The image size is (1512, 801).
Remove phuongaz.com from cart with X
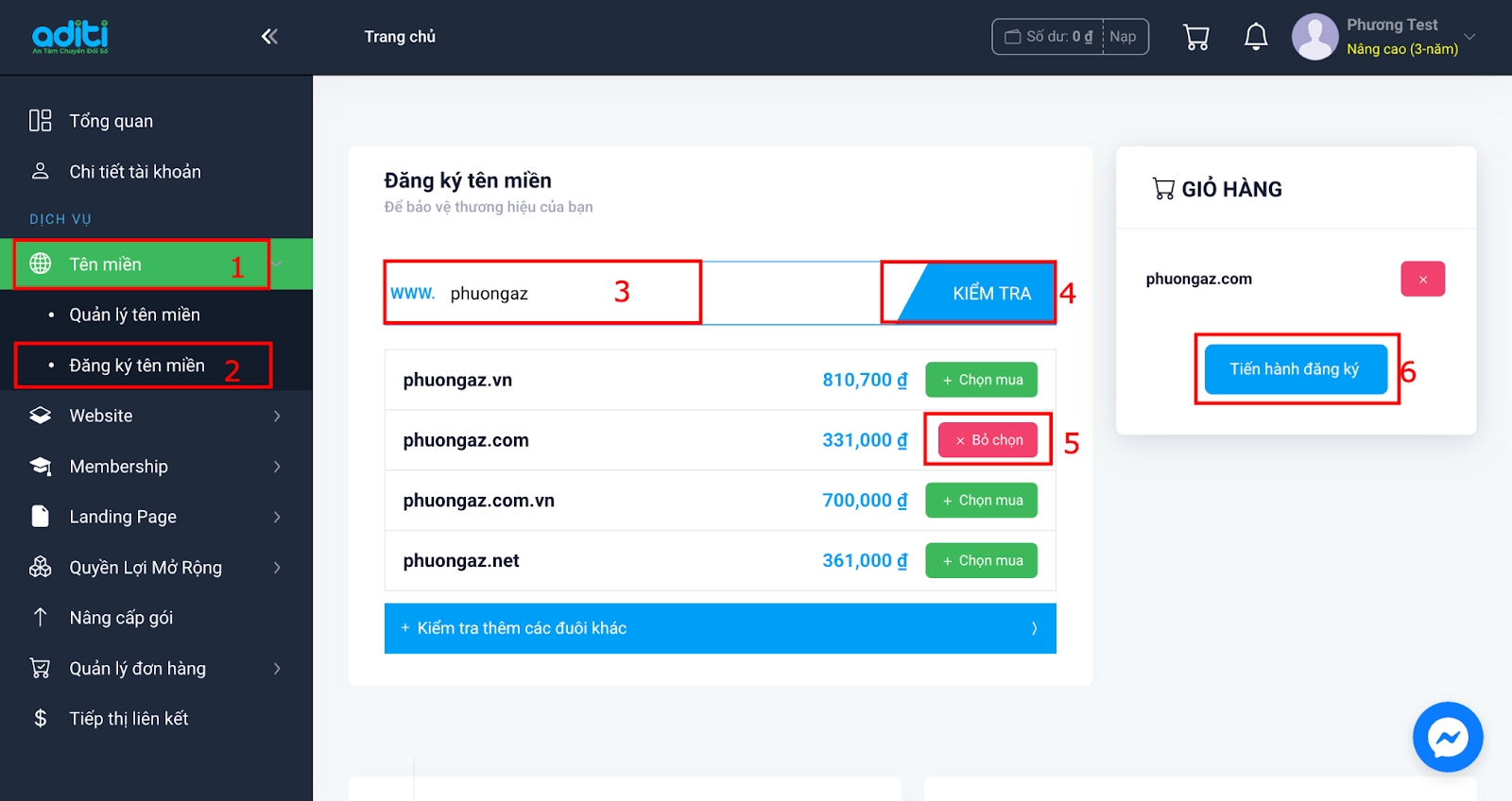1422,279
